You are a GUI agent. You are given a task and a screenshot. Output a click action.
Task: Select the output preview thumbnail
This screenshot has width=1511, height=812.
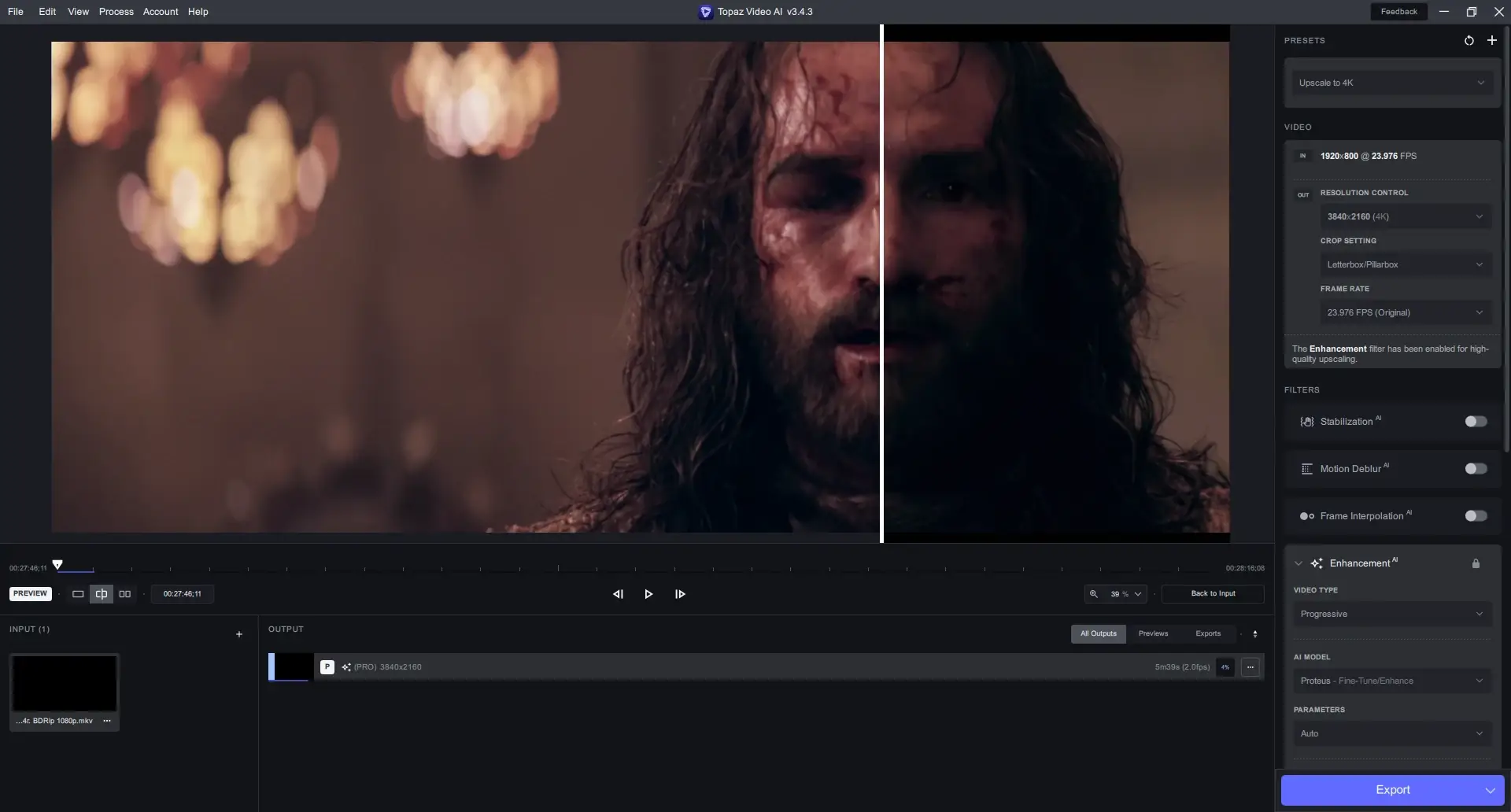(291, 667)
